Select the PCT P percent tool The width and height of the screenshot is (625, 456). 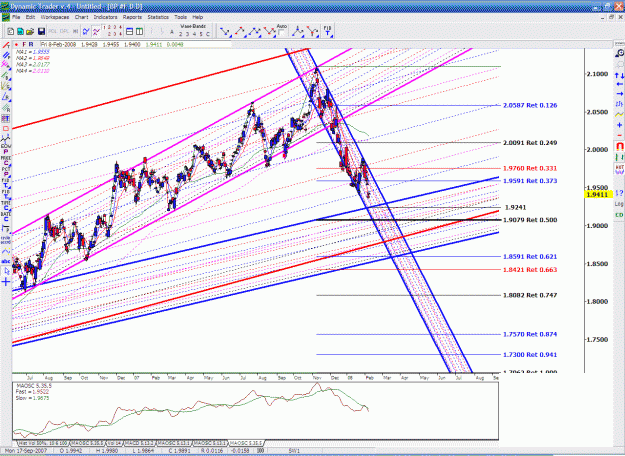[x=6, y=172]
